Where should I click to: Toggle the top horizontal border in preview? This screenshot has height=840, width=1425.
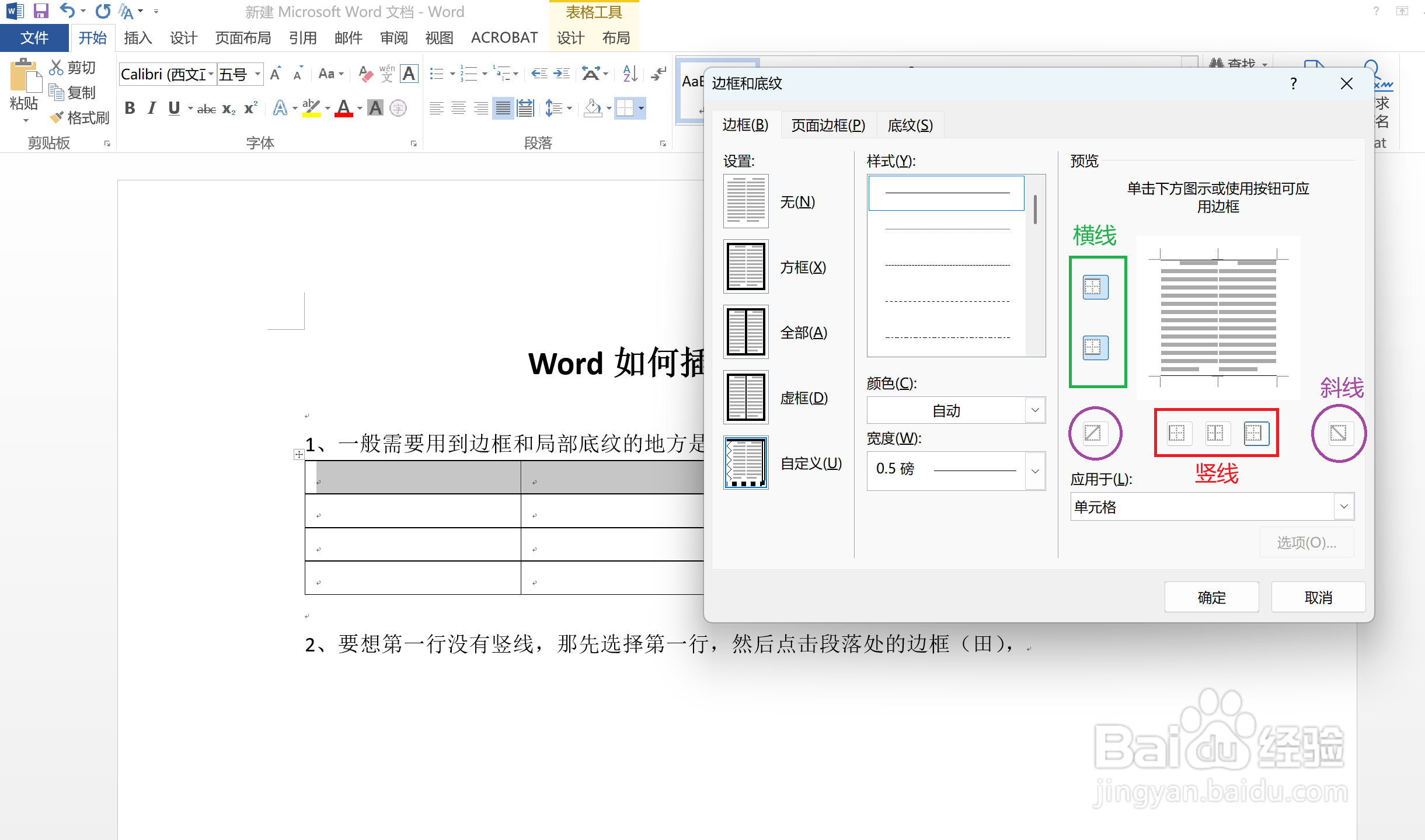(1096, 287)
